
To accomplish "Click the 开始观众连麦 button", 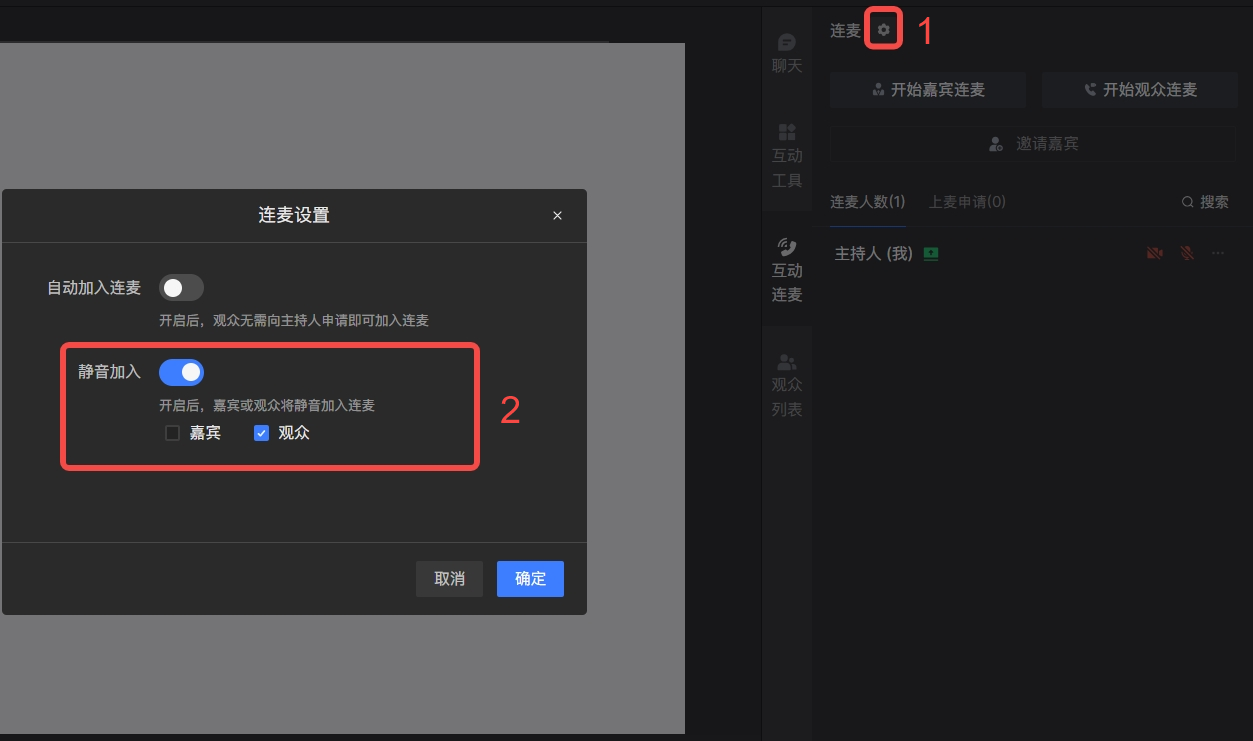I will point(1140,90).
